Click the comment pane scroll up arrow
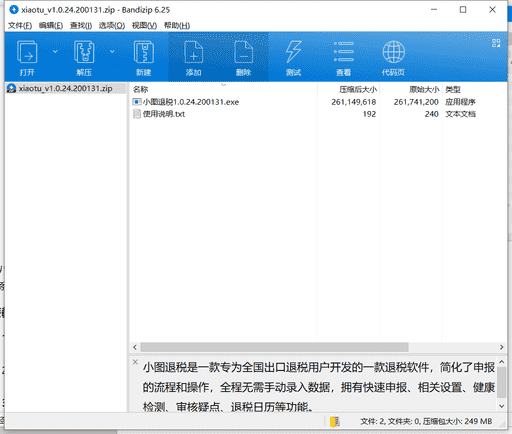 [502, 362]
